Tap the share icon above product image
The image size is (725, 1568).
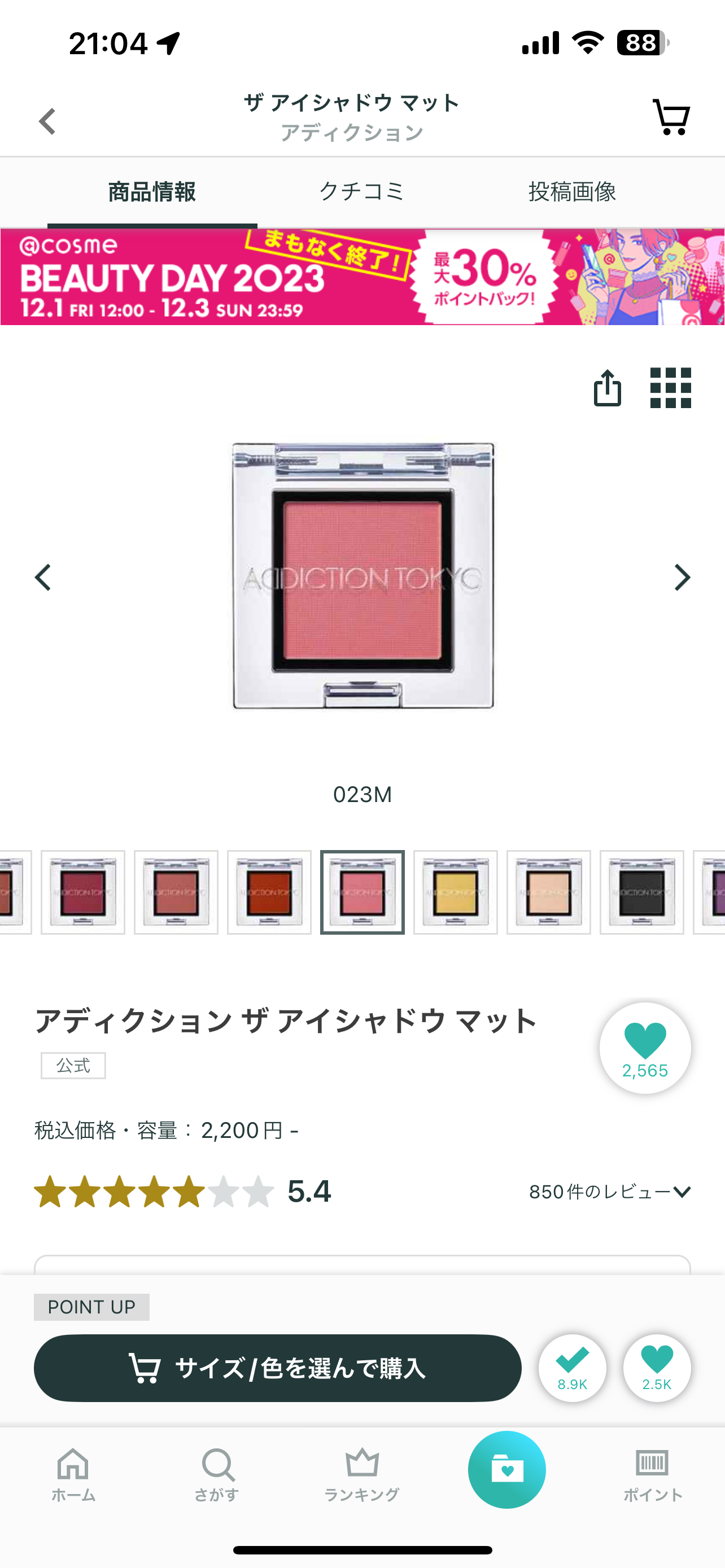[607, 388]
